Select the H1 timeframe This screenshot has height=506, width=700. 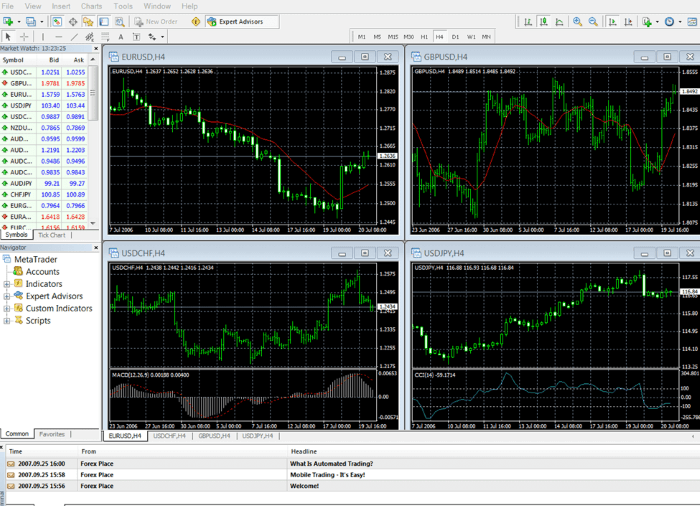pyautogui.click(x=424, y=37)
